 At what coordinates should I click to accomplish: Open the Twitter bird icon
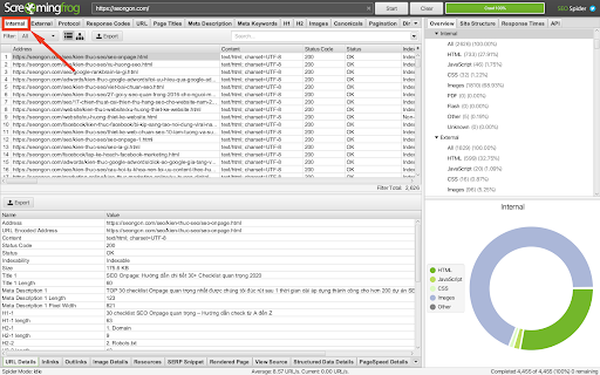coord(592,8)
